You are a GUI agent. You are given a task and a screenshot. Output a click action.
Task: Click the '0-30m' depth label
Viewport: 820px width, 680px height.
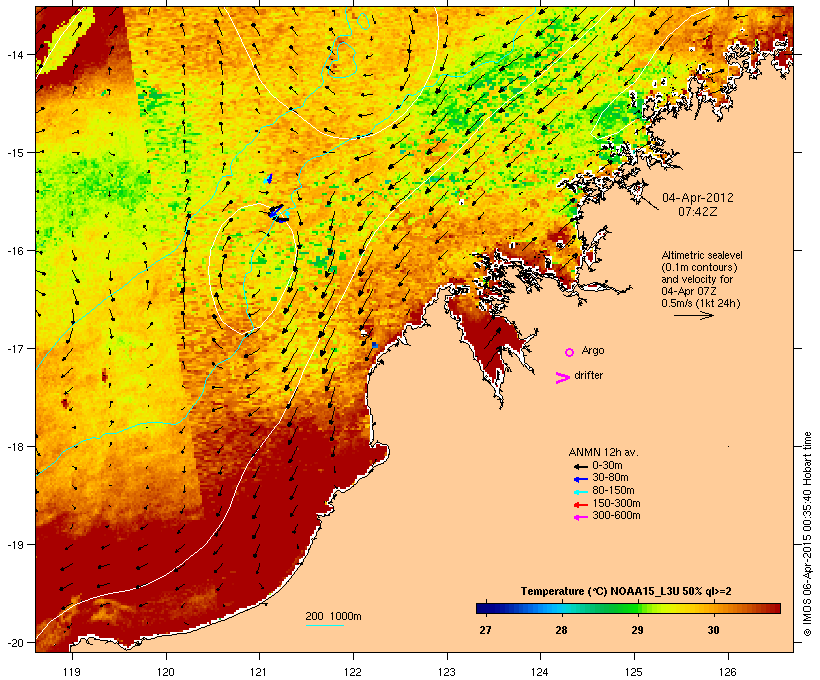pos(607,466)
